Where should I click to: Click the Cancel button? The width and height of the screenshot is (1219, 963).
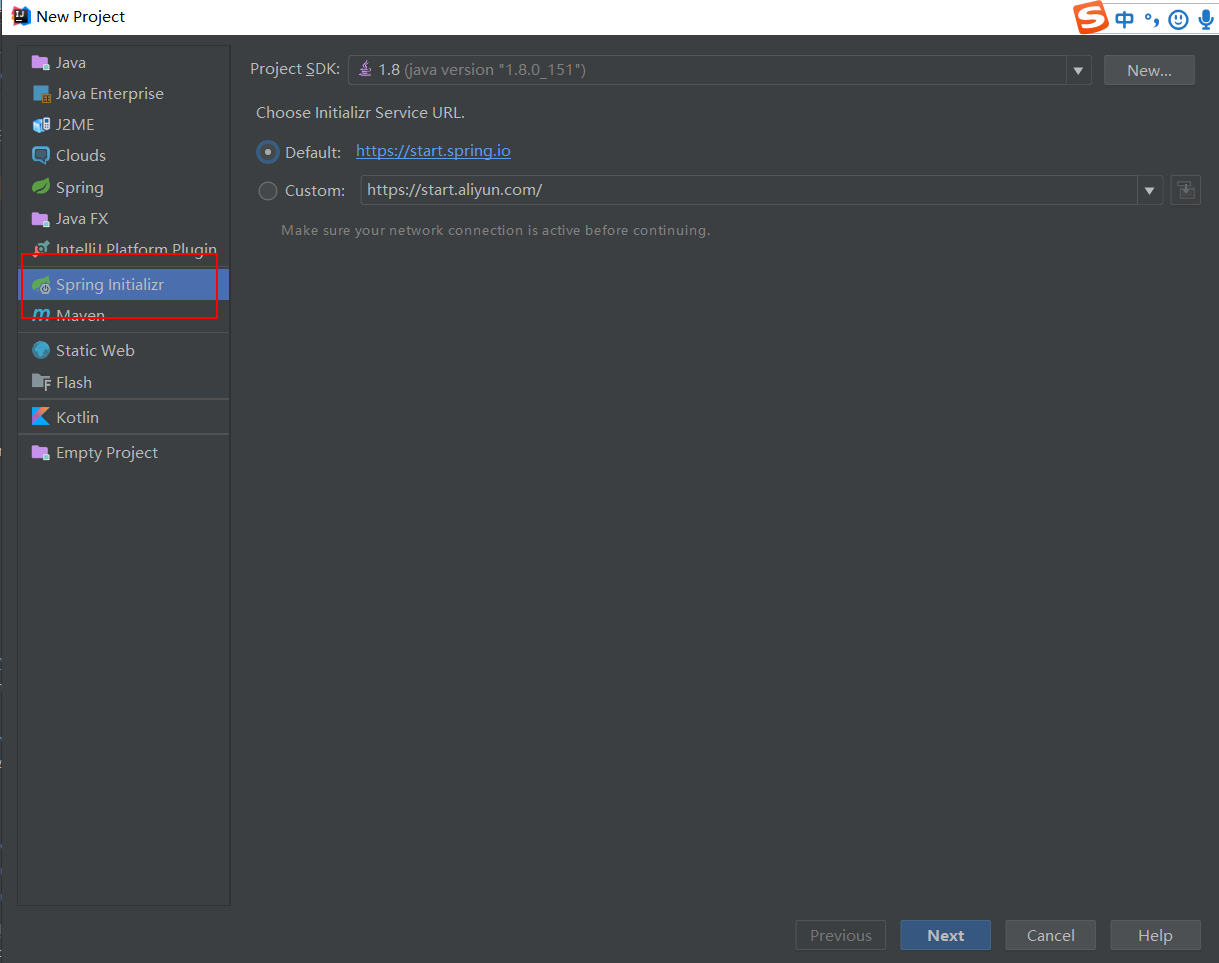(1050, 935)
